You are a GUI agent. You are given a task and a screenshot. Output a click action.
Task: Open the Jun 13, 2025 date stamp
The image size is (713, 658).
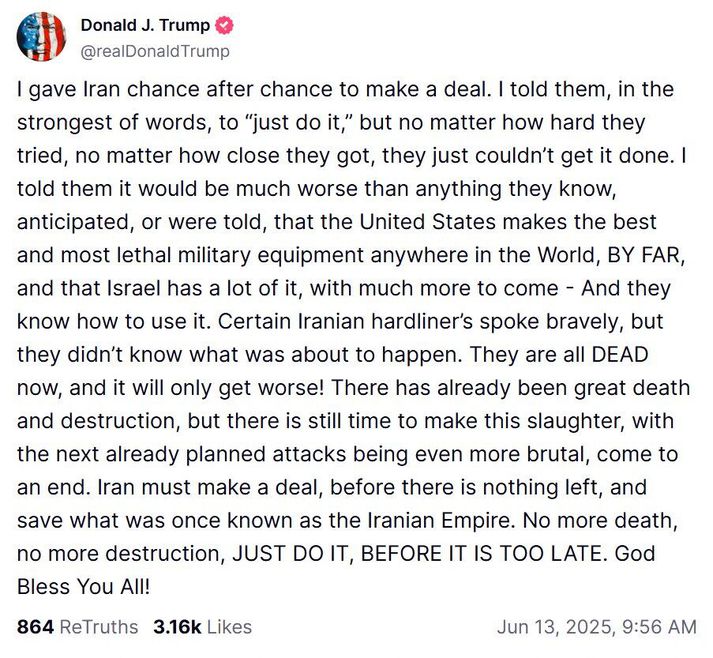[556, 628]
